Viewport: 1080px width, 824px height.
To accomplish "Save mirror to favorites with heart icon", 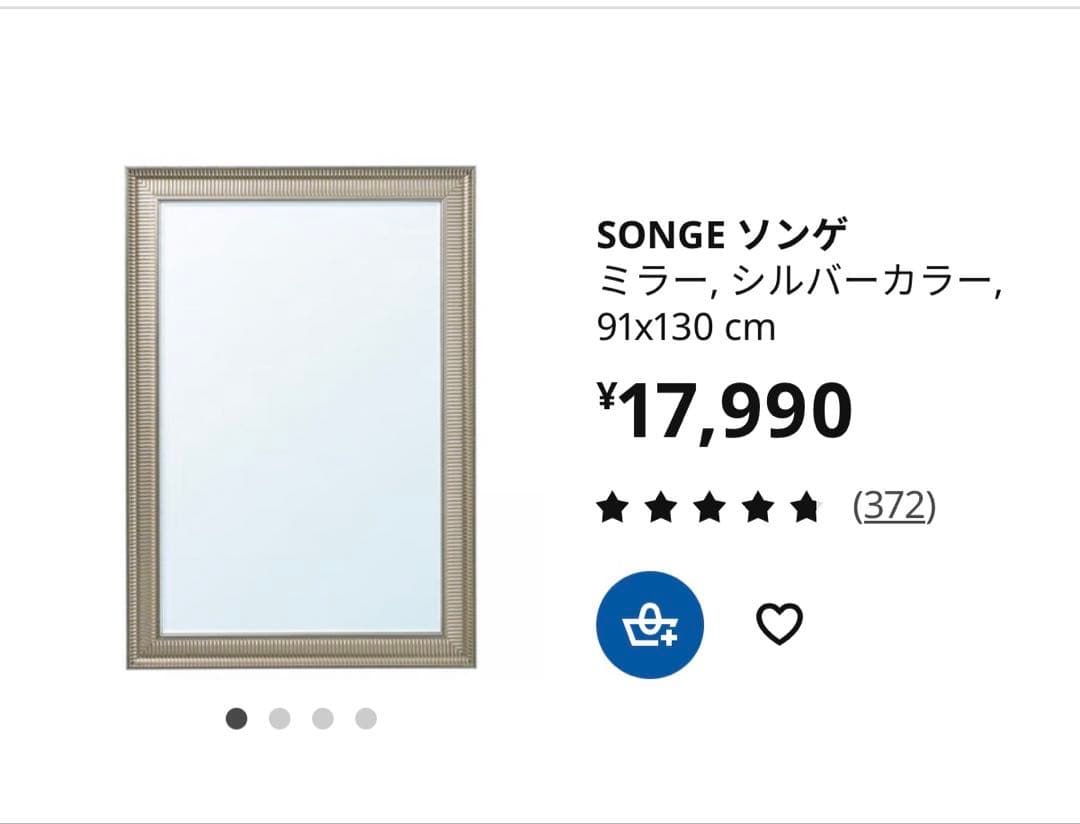I will (779, 625).
